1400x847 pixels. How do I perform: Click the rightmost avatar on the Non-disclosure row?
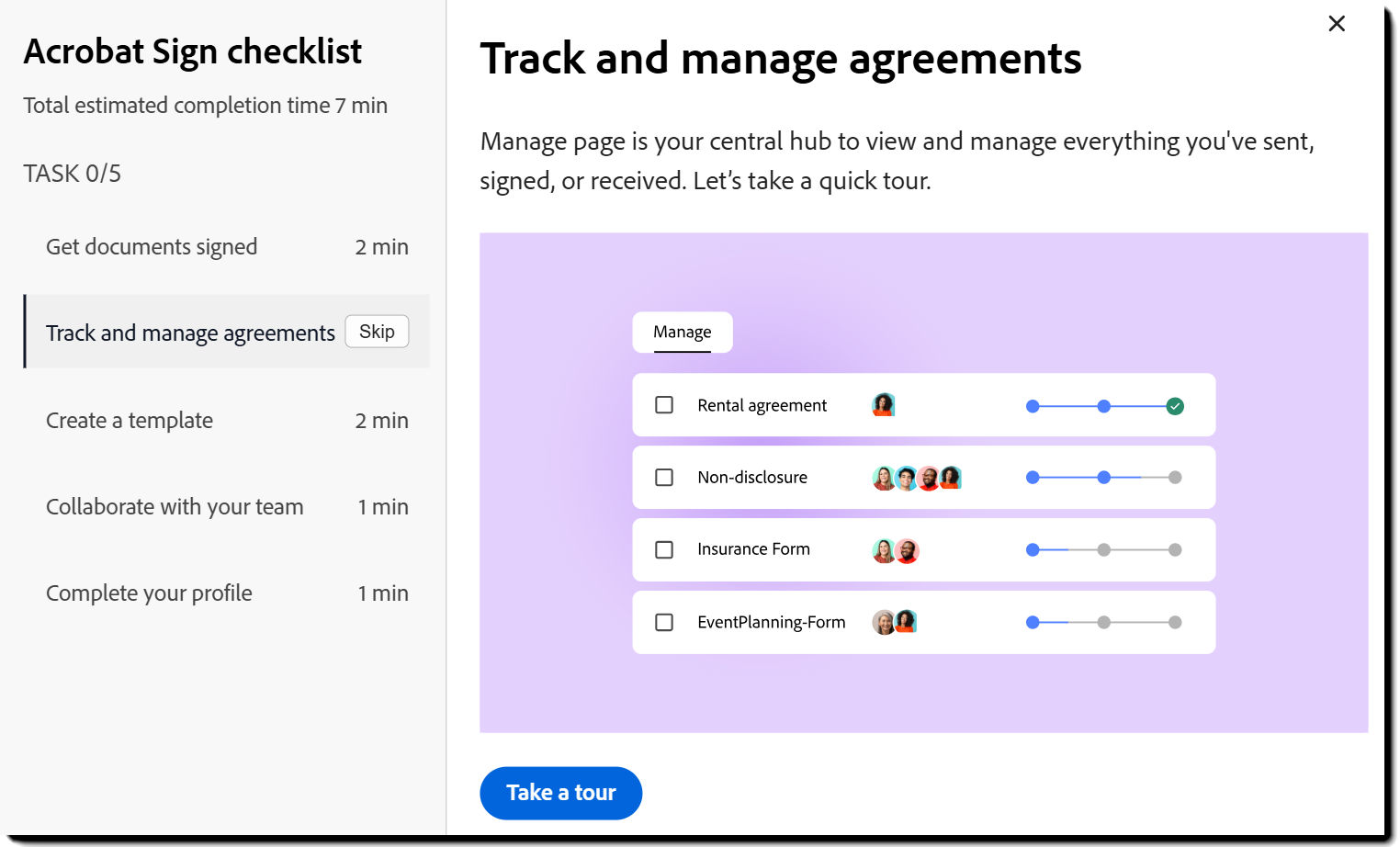[950, 477]
